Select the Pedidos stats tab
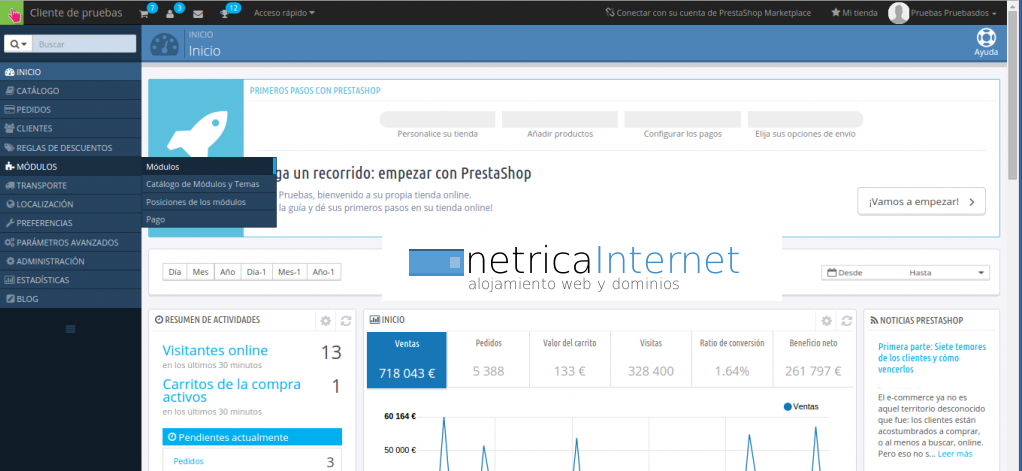1022x471 pixels. [x=488, y=360]
